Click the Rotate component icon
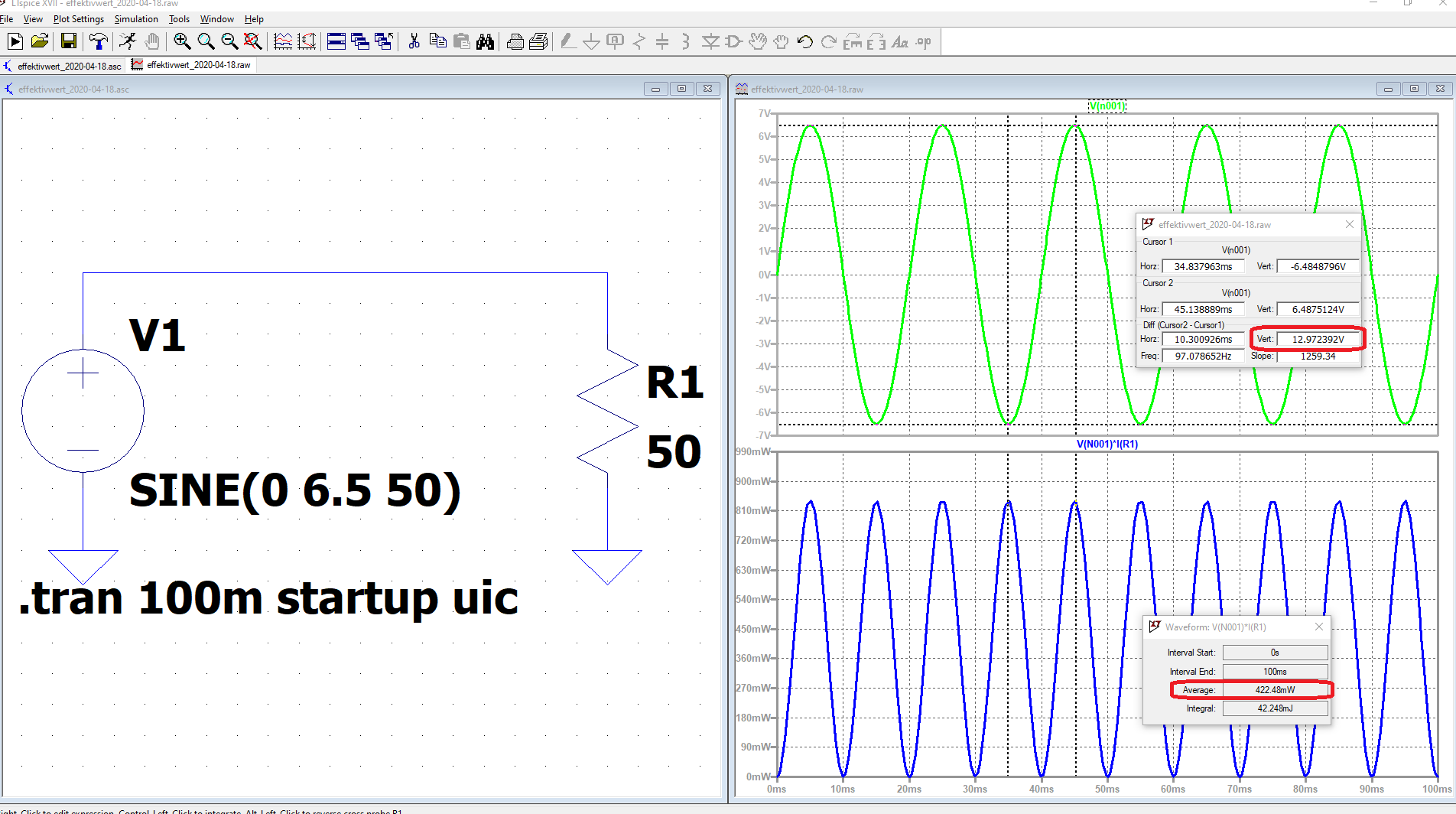 [x=853, y=41]
